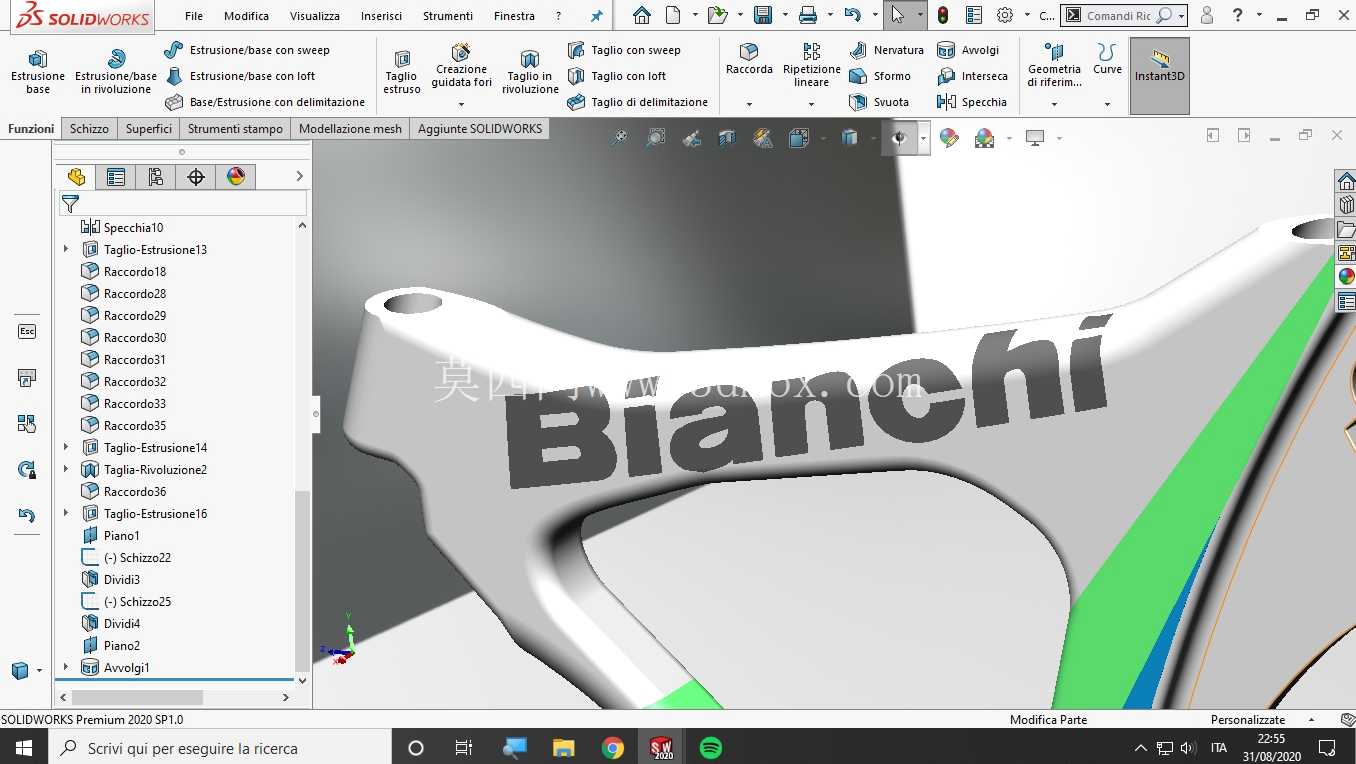
Task: Toggle the Instant3D button
Action: click(1160, 76)
